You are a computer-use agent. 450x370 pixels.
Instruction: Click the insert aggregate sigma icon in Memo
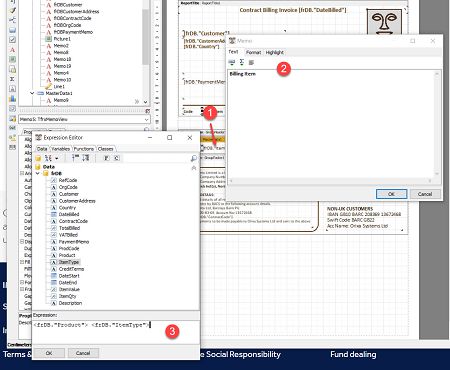tap(242, 62)
